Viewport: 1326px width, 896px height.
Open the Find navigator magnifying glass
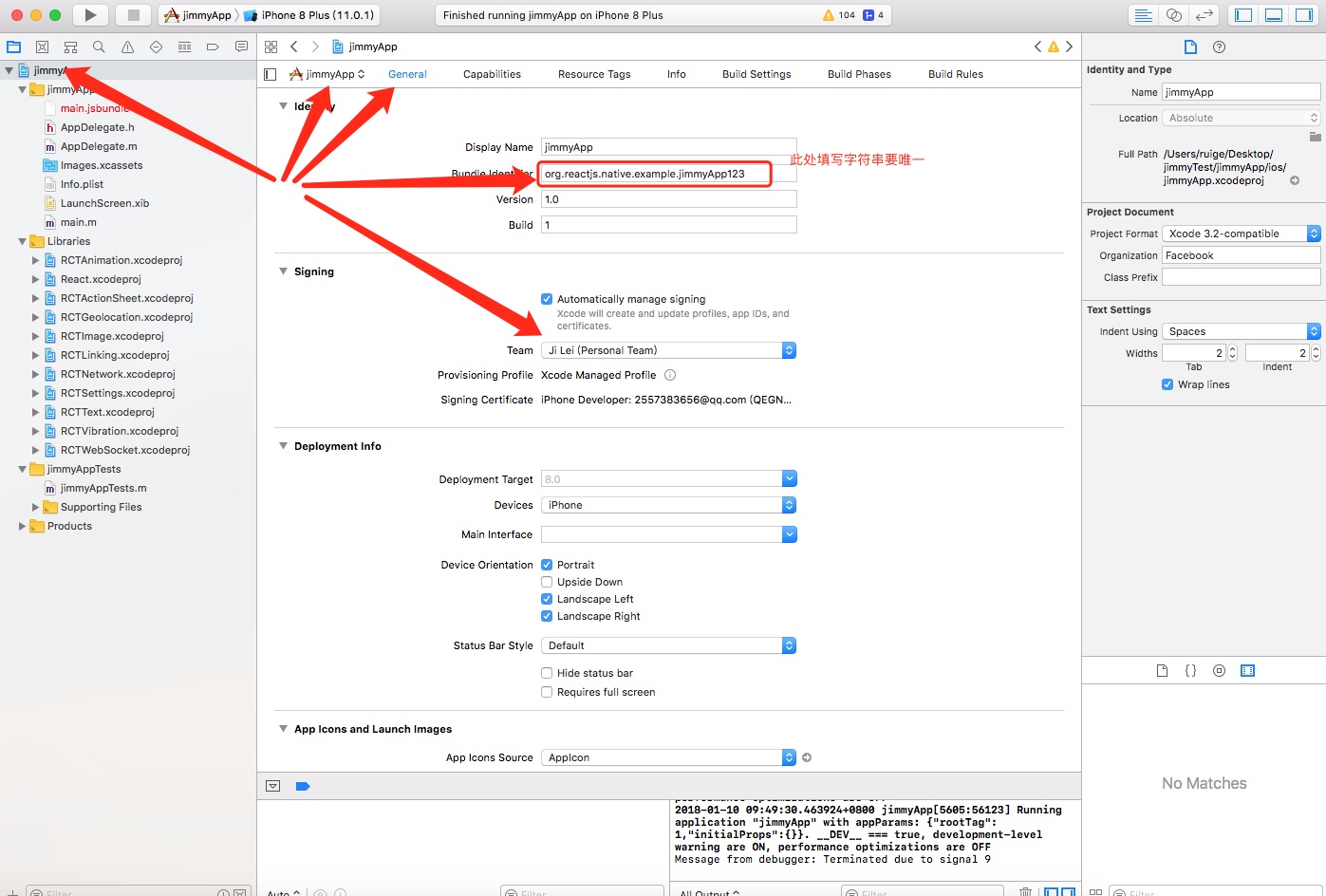pos(99,46)
